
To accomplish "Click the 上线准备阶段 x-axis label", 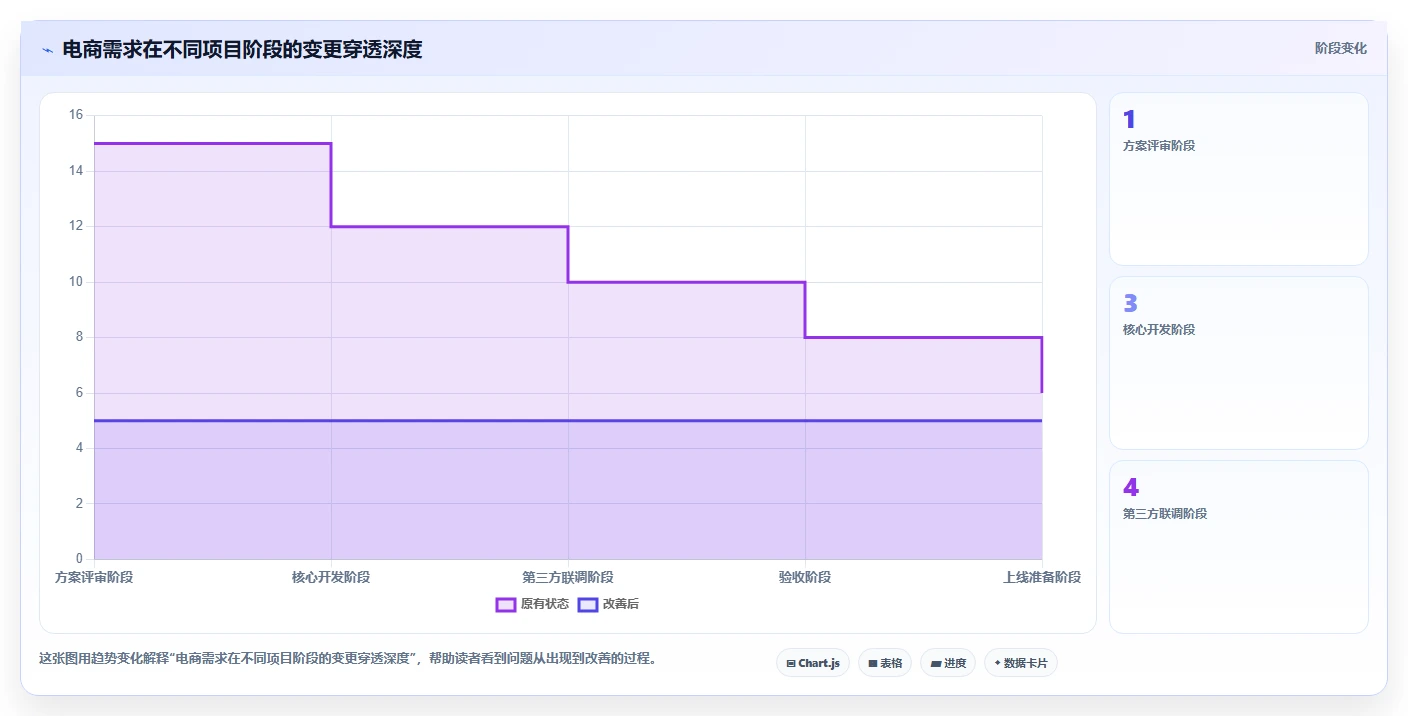I will (x=1042, y=578).
